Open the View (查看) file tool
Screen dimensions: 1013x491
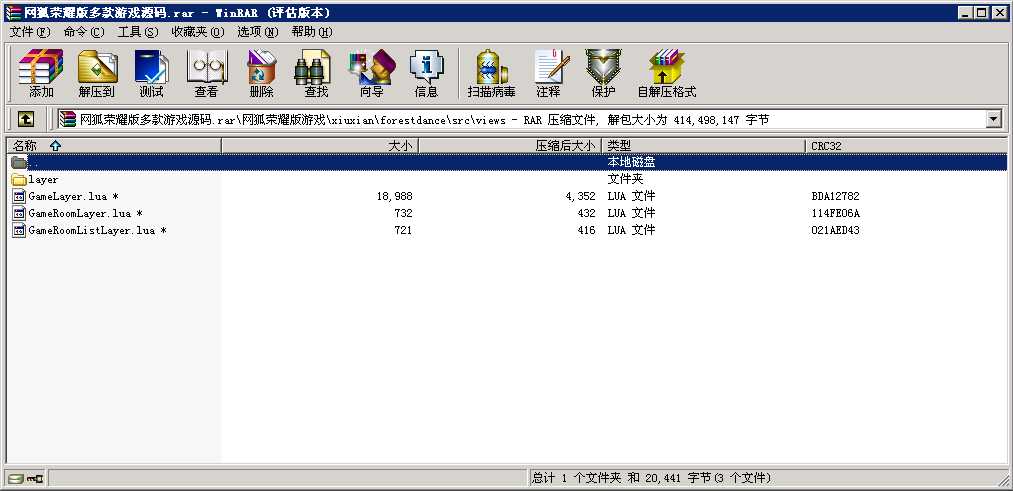[x=207, y=73]
